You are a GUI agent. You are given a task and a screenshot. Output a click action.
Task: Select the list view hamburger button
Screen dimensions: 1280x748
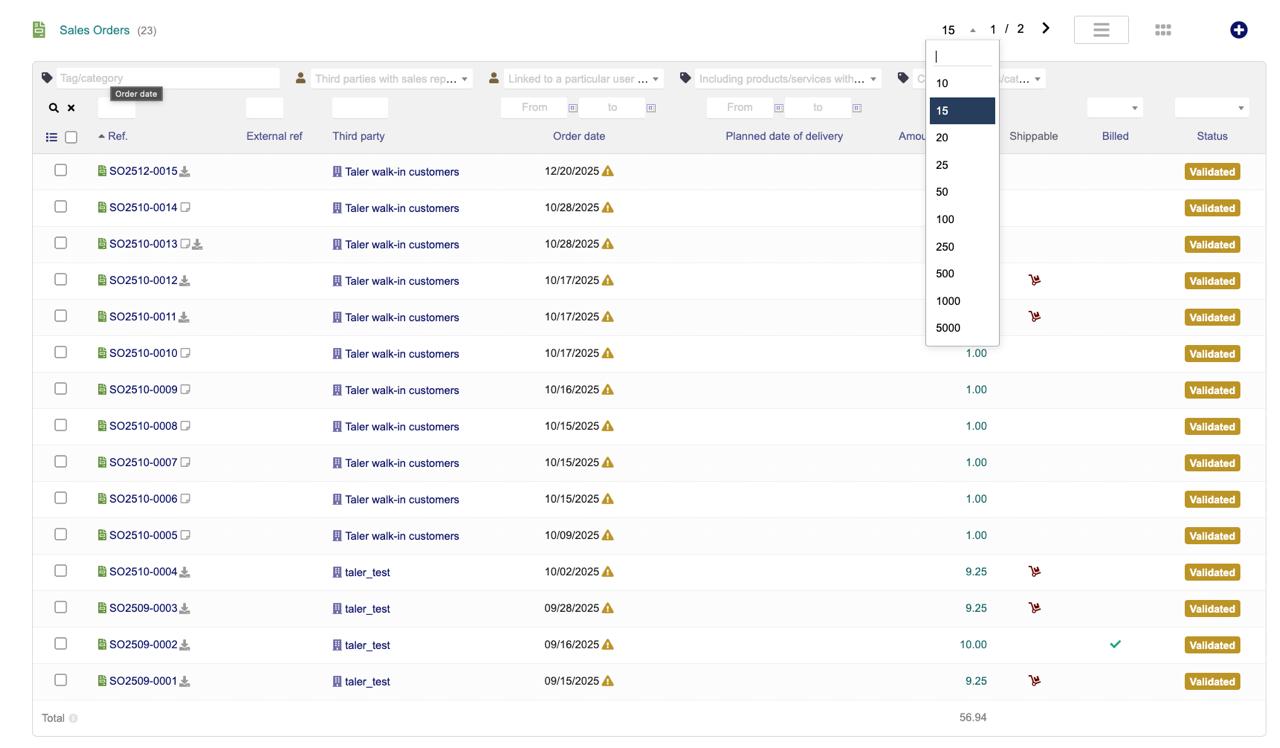[1101, 30]
